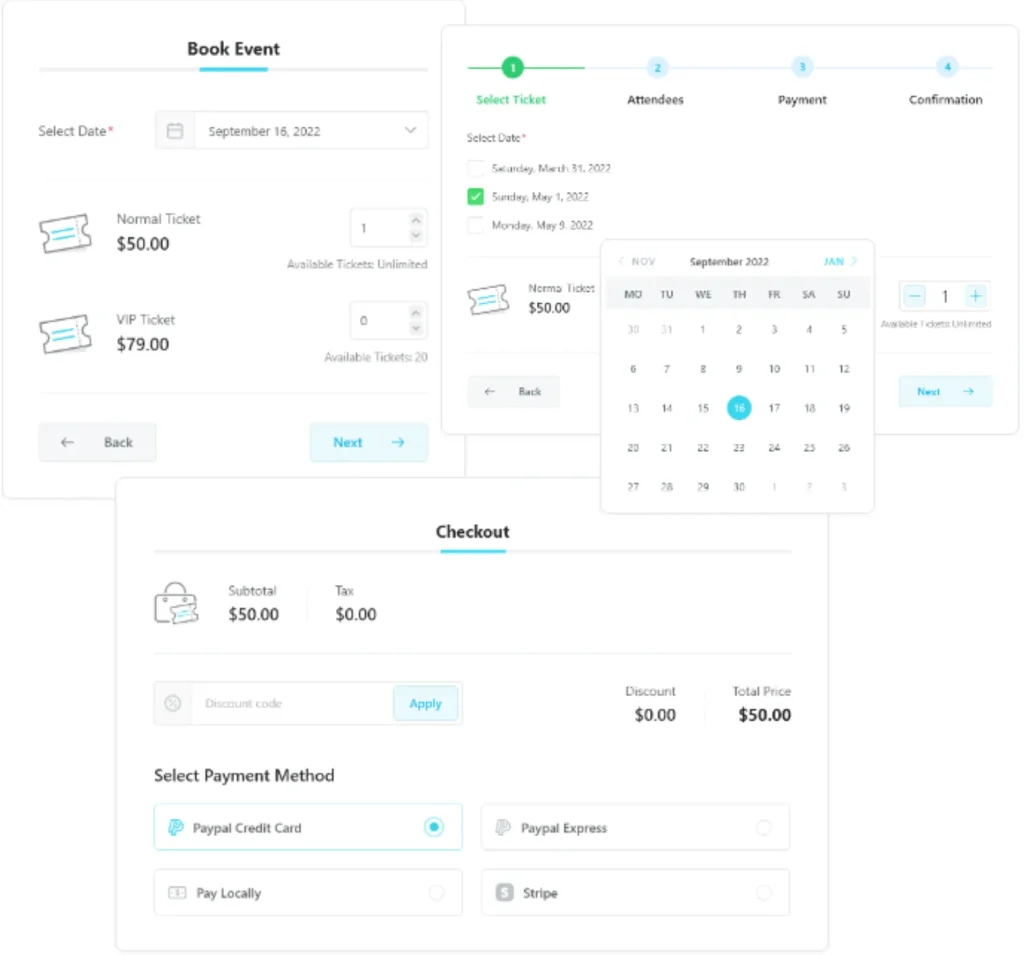Select the VIP Ticket icon

[65, 333]
